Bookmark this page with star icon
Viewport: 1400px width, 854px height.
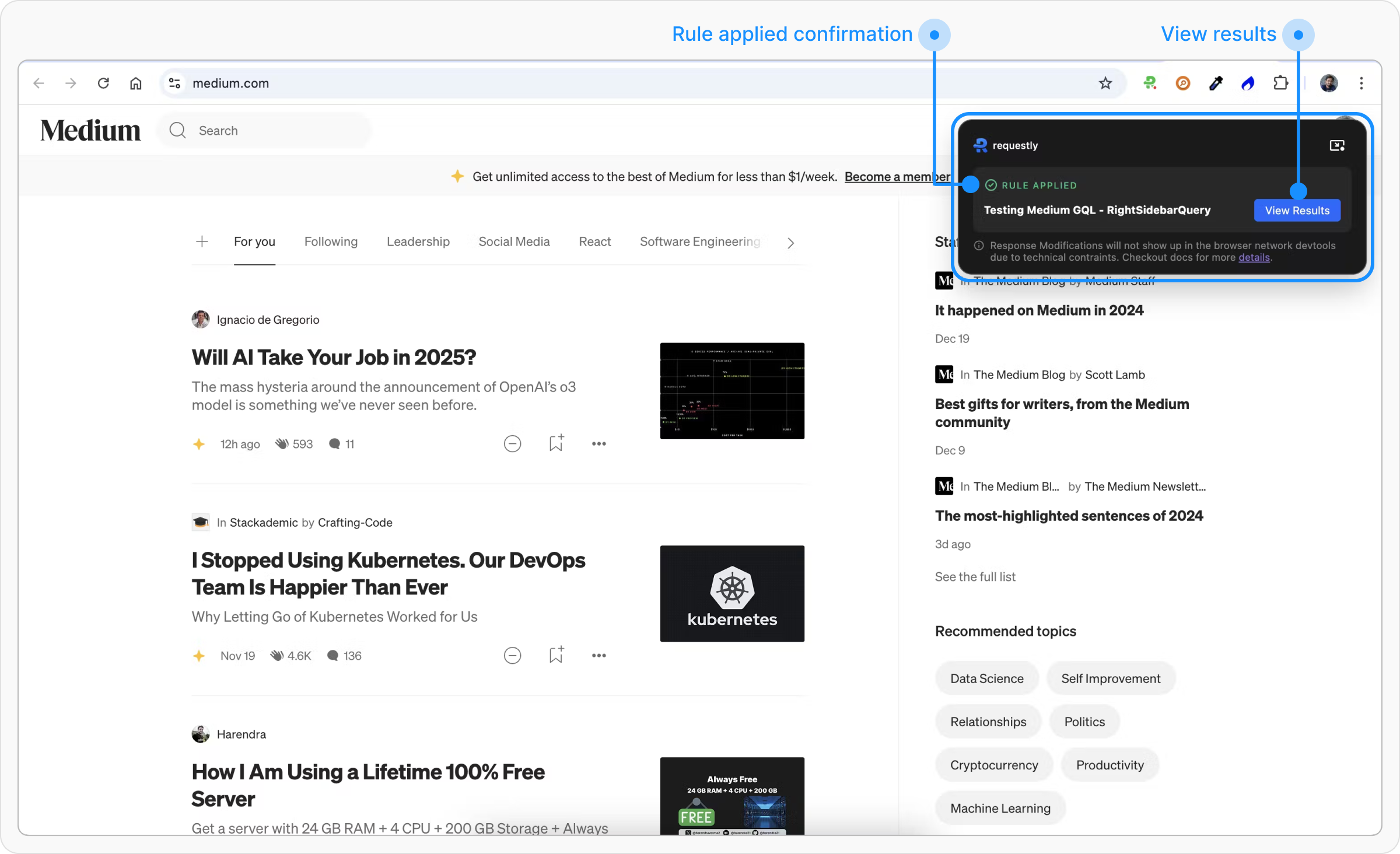tap(1105, 83)
